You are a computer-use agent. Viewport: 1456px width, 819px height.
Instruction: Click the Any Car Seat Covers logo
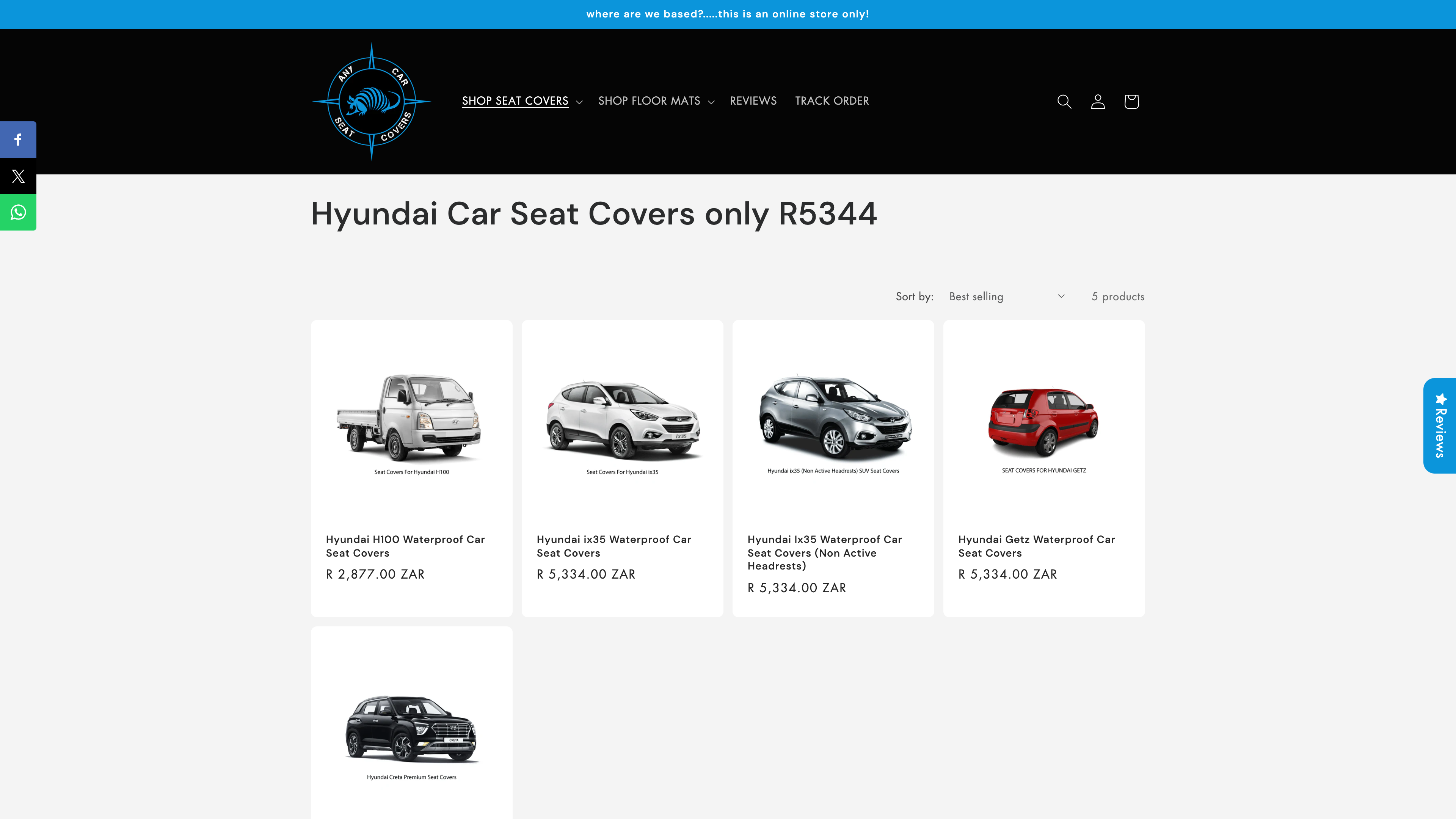371,102
